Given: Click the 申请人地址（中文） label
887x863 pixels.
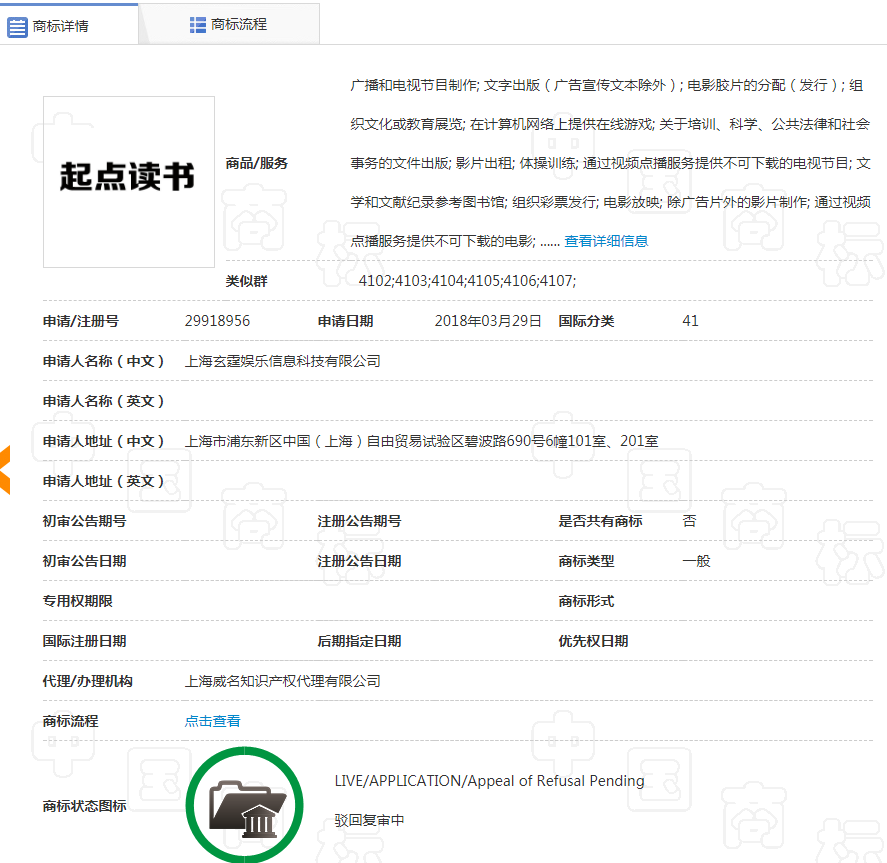Looking at the screenshot, I should pos(104,441).
